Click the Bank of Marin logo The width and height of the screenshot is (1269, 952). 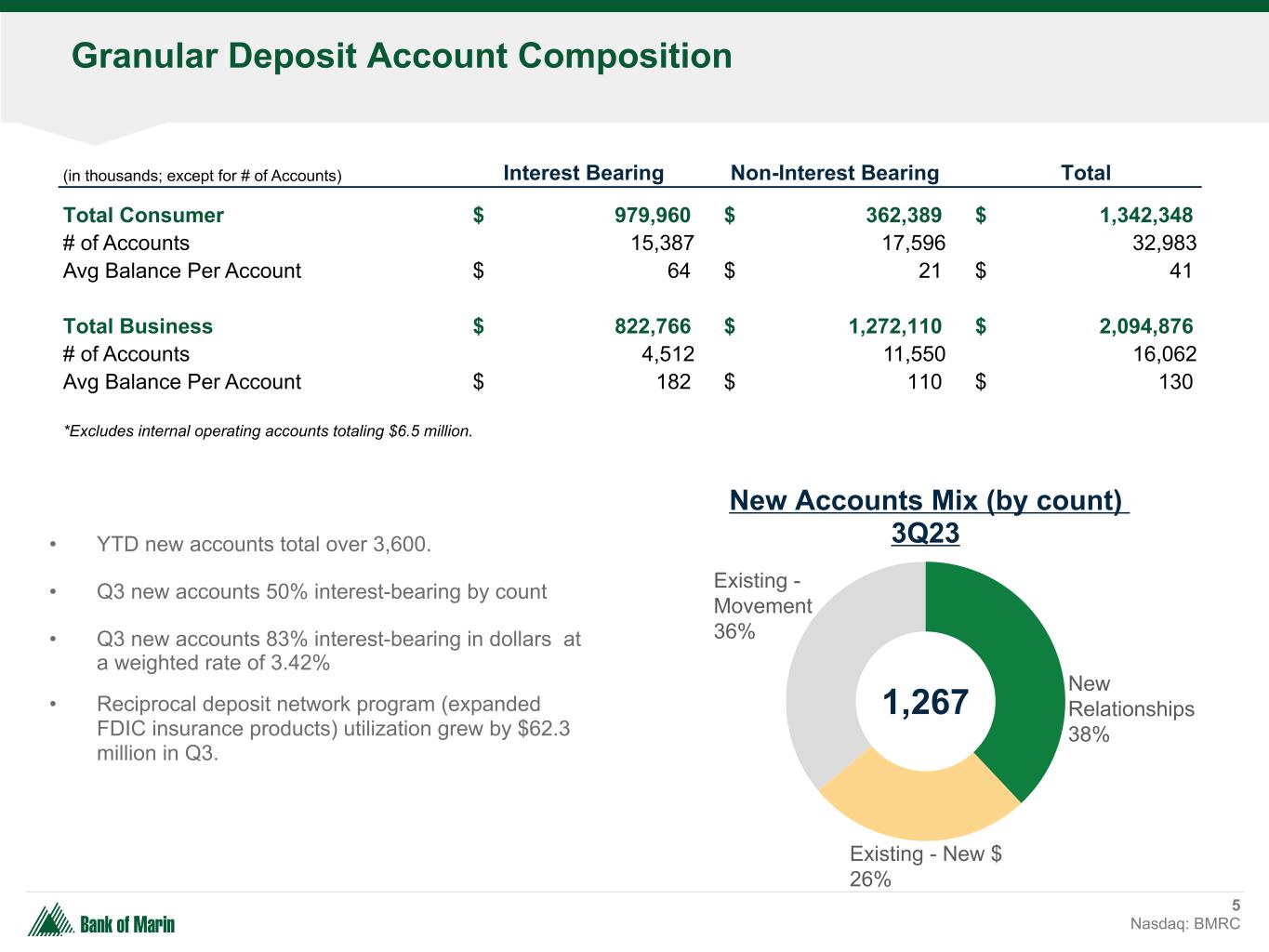click(101, 921)
